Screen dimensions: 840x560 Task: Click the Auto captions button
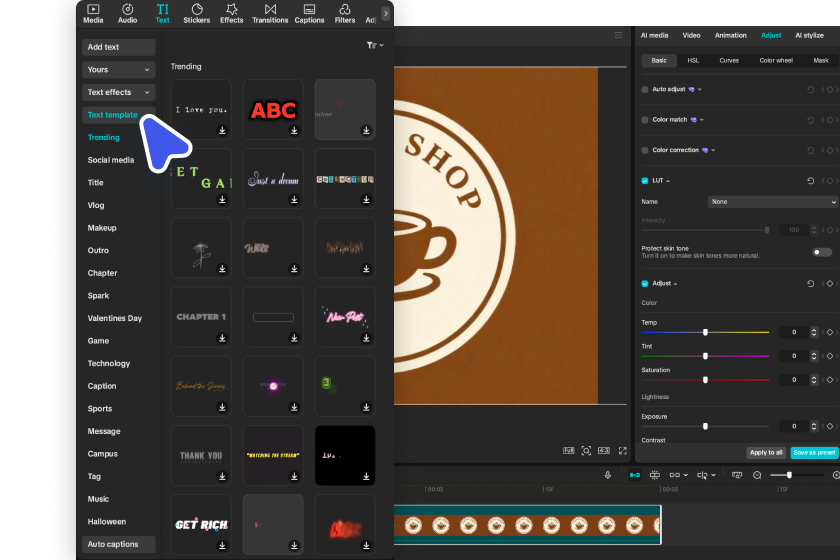[118, 544]
